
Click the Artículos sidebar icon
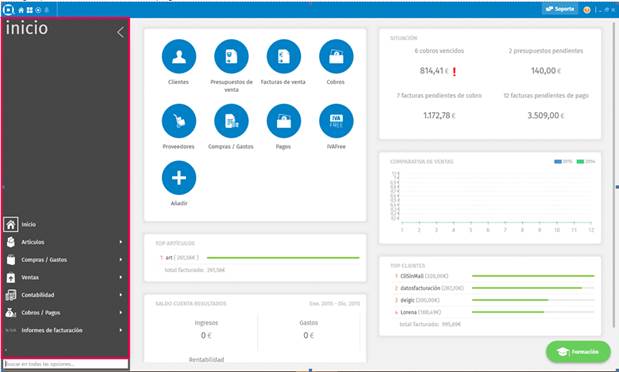click(11, 242)
